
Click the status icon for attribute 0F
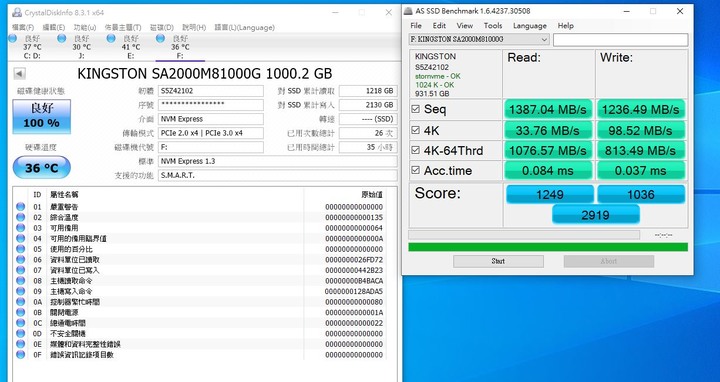pos(21,354)
